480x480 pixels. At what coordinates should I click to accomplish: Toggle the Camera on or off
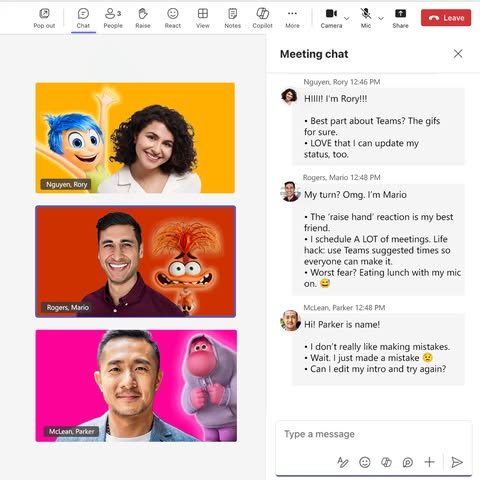point(331,18)
